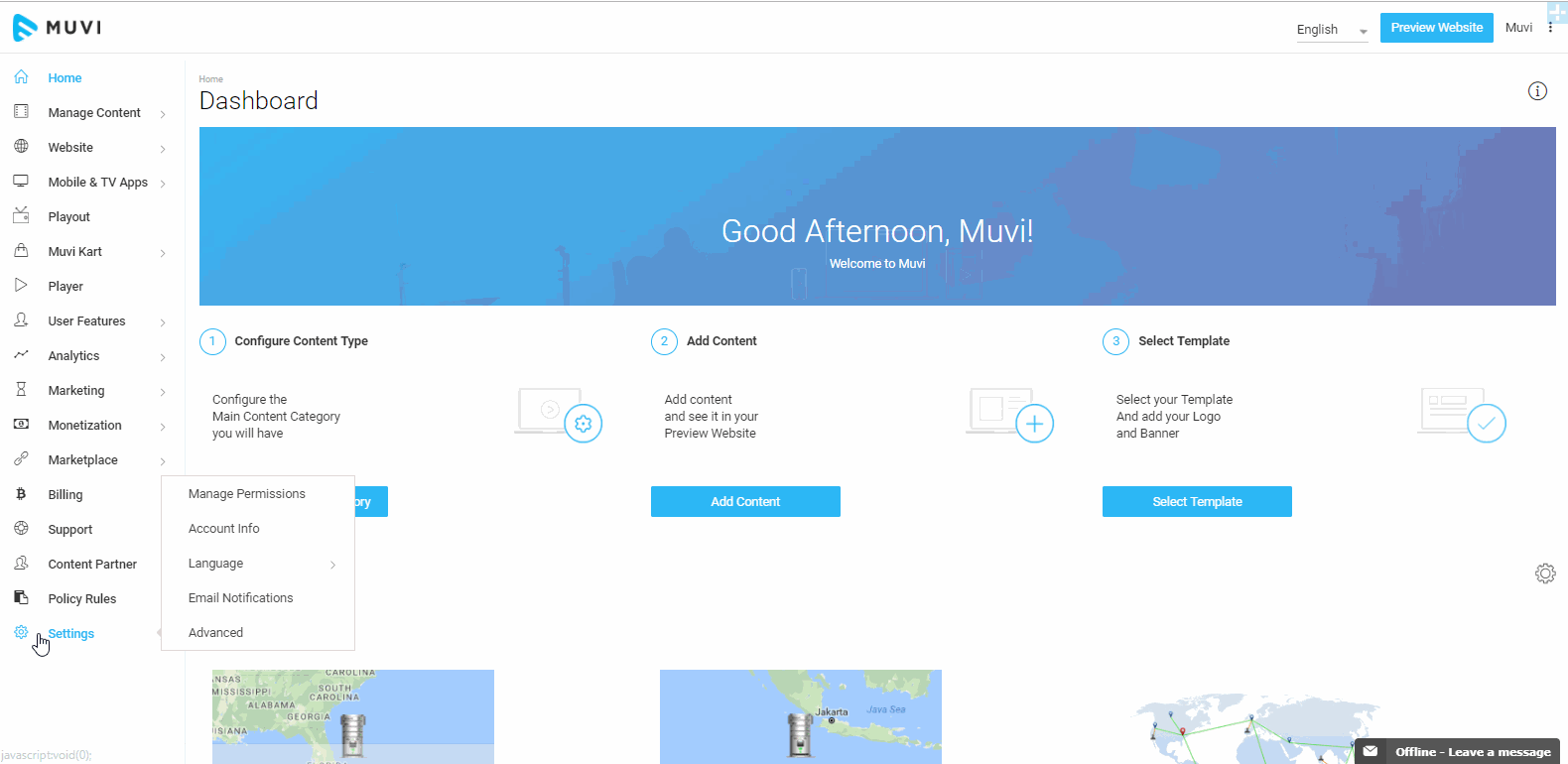Open Billing in the sidebar
1568x764 pixels.
(x=65, y=494)
